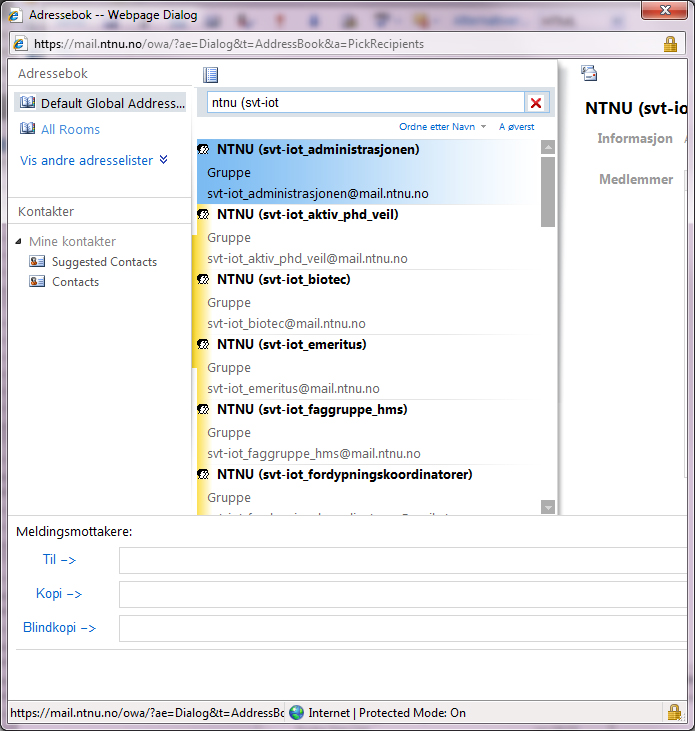This screenshot has height=731, width=695.
Task: Click svt-iot_emeritus@mail.ntnu.no address text
Action: pos(293,388)
